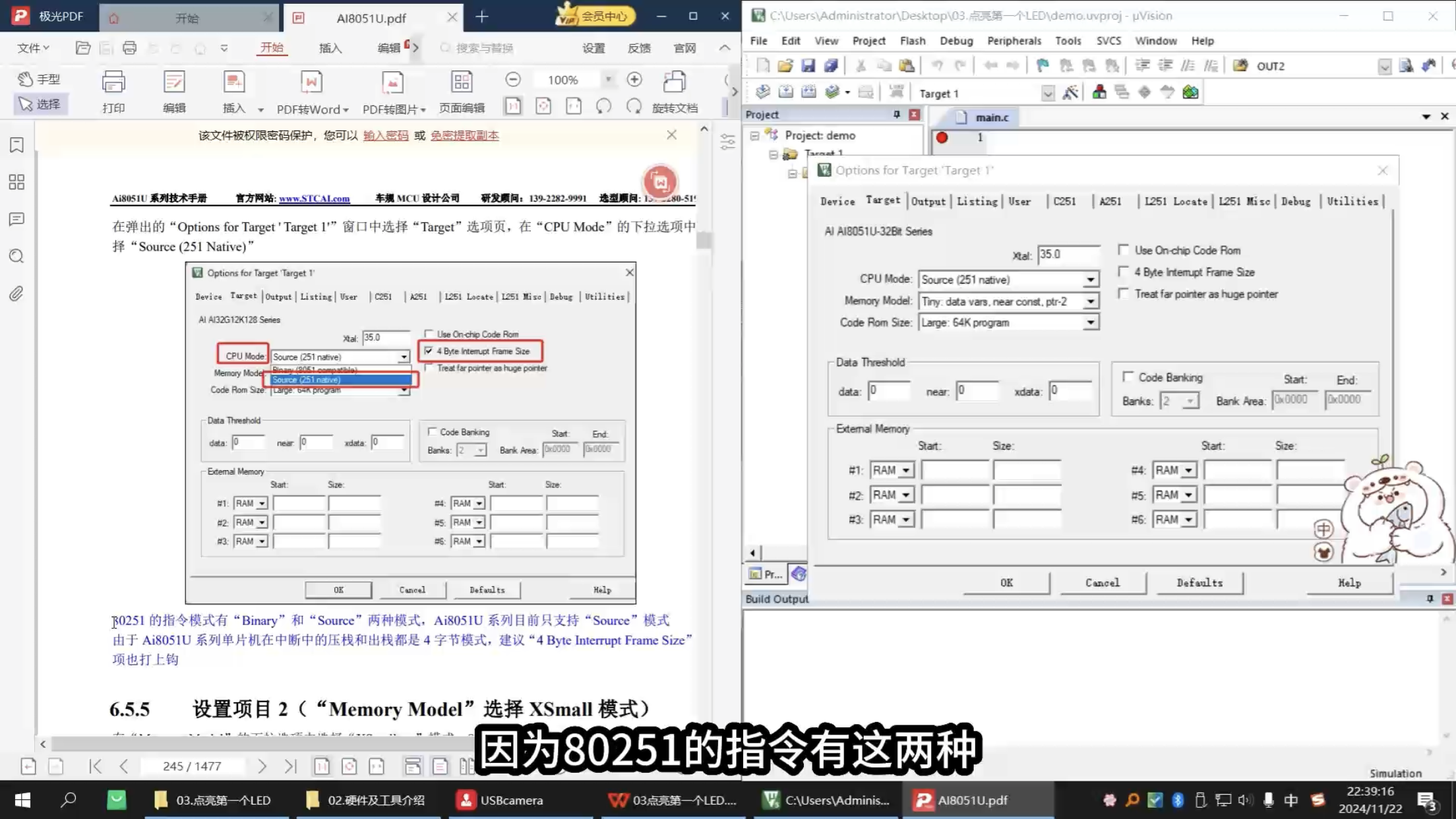
Task: Dismiss the password protection notice
Action: [671, 135]
